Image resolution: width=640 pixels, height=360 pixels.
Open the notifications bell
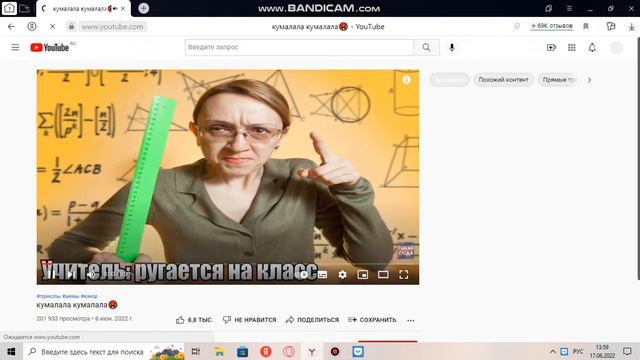(x=592, y=47)
